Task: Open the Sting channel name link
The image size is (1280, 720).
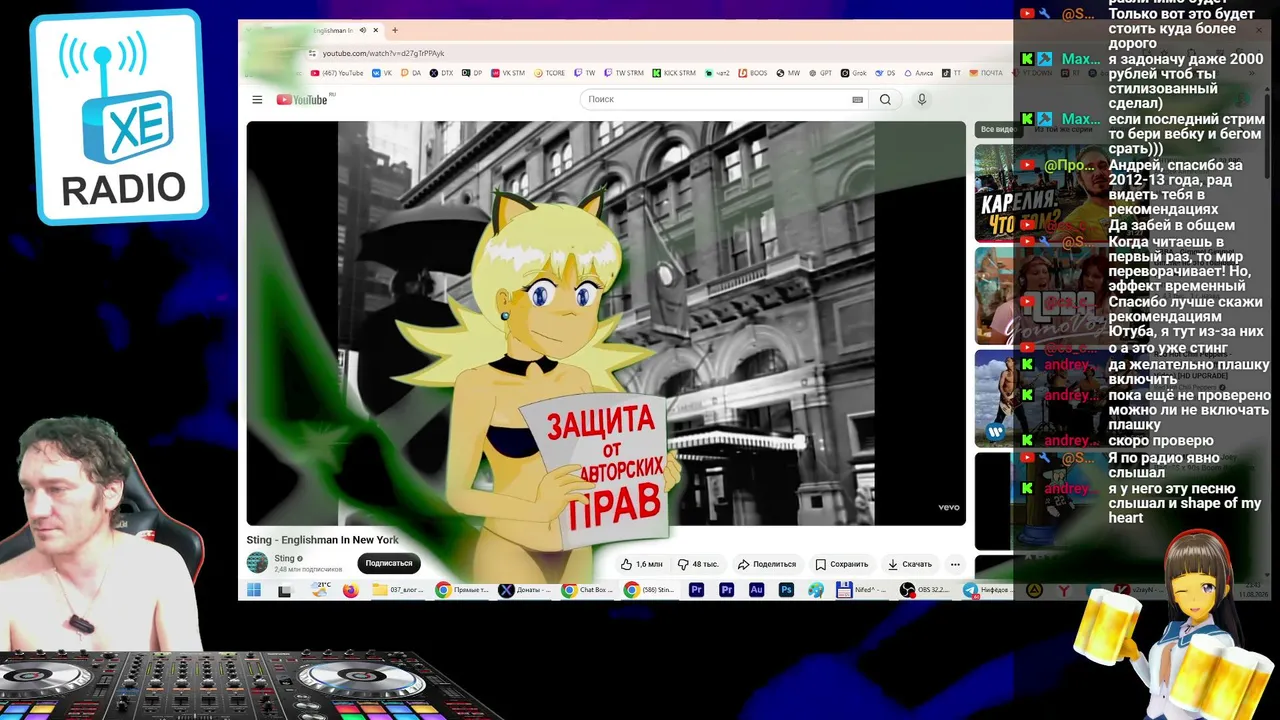Action: (284, 558)
